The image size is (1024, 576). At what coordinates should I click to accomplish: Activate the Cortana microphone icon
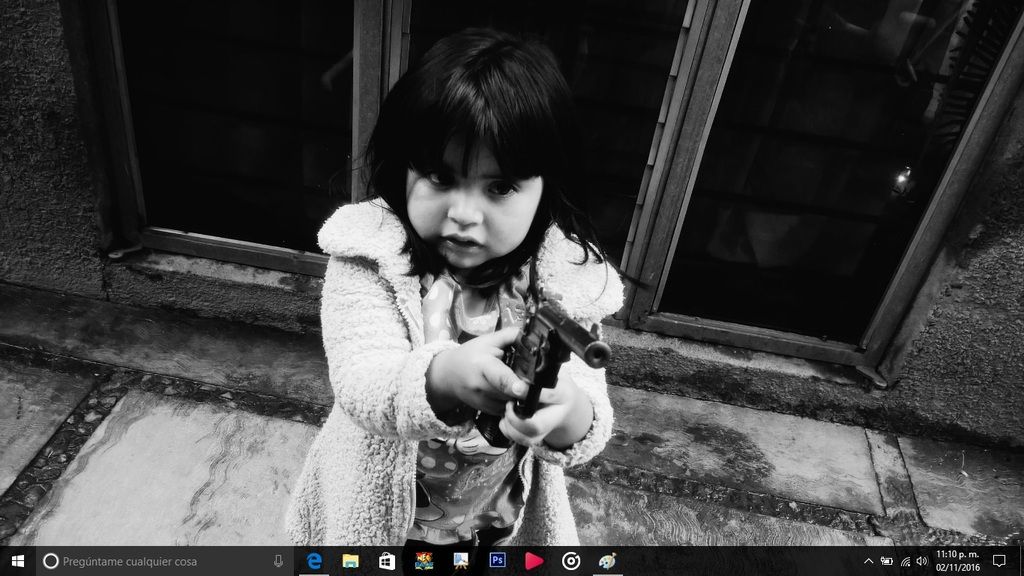pyautogui.click(x=278, y=561)
